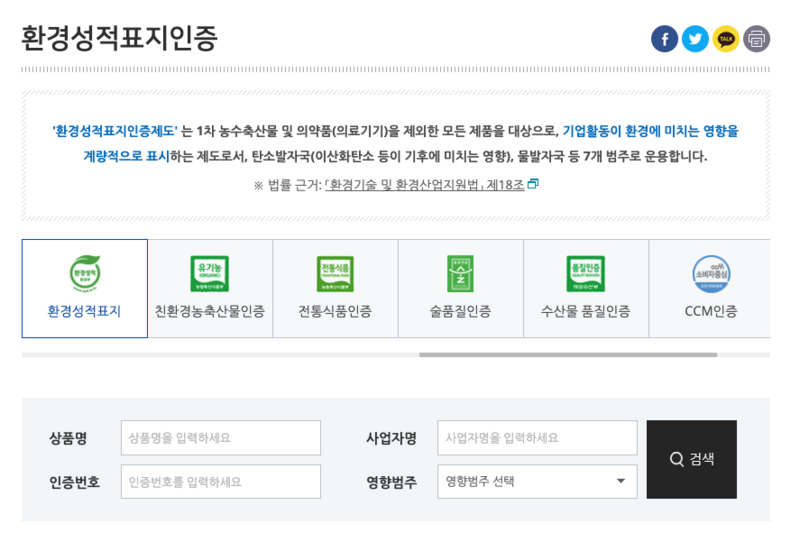
Task: Select the 술품질인증 badge icon
Action: pyautogui.click(x=460, y=273)
